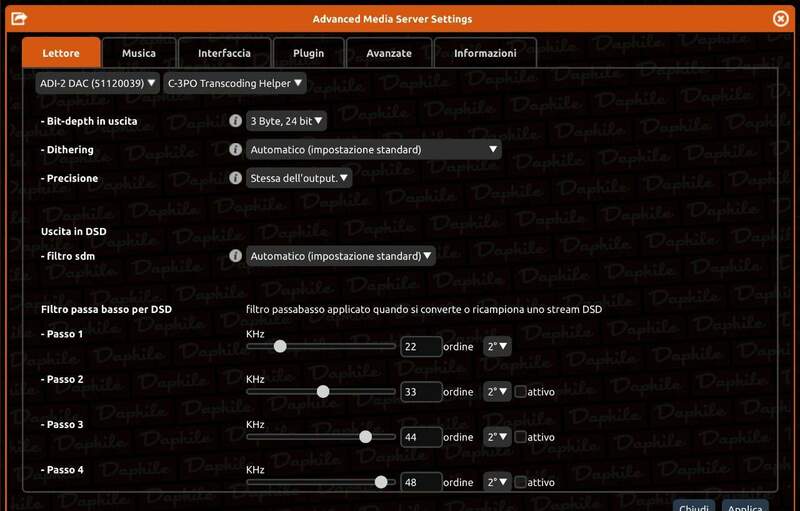Viewport: 800px width, 511px height.
Task: Click info icon next to Bit-depth in uscita
Action: 235,121
